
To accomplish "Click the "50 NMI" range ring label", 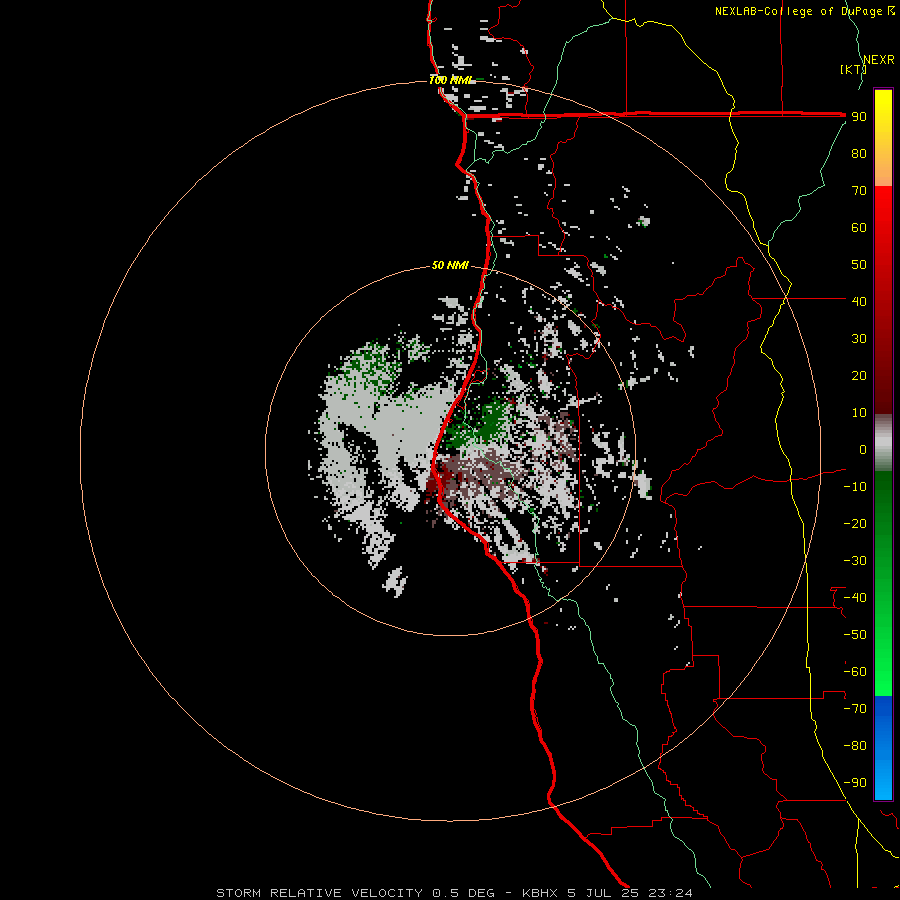I will pos(450,265).
